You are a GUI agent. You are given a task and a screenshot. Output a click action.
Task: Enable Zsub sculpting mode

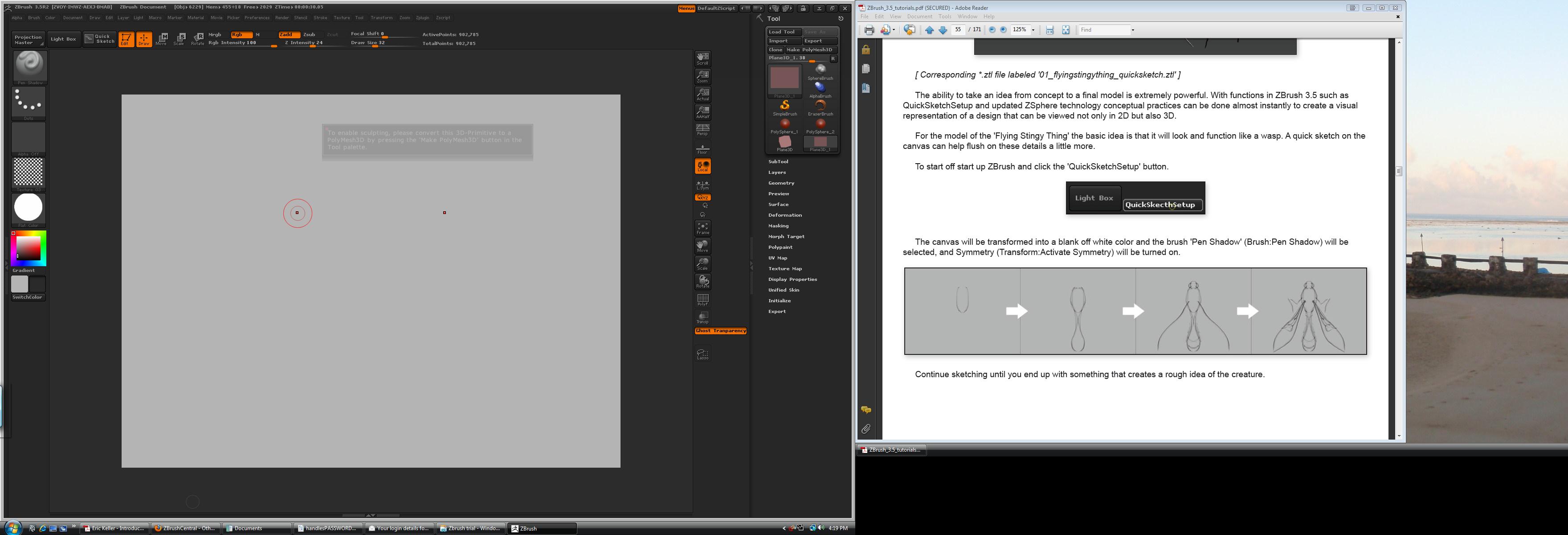click(309, 35)
